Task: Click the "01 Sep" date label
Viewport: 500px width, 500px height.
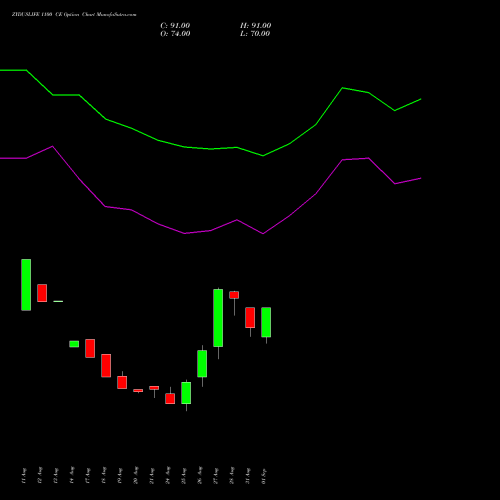Action: (x=264, y=476)
